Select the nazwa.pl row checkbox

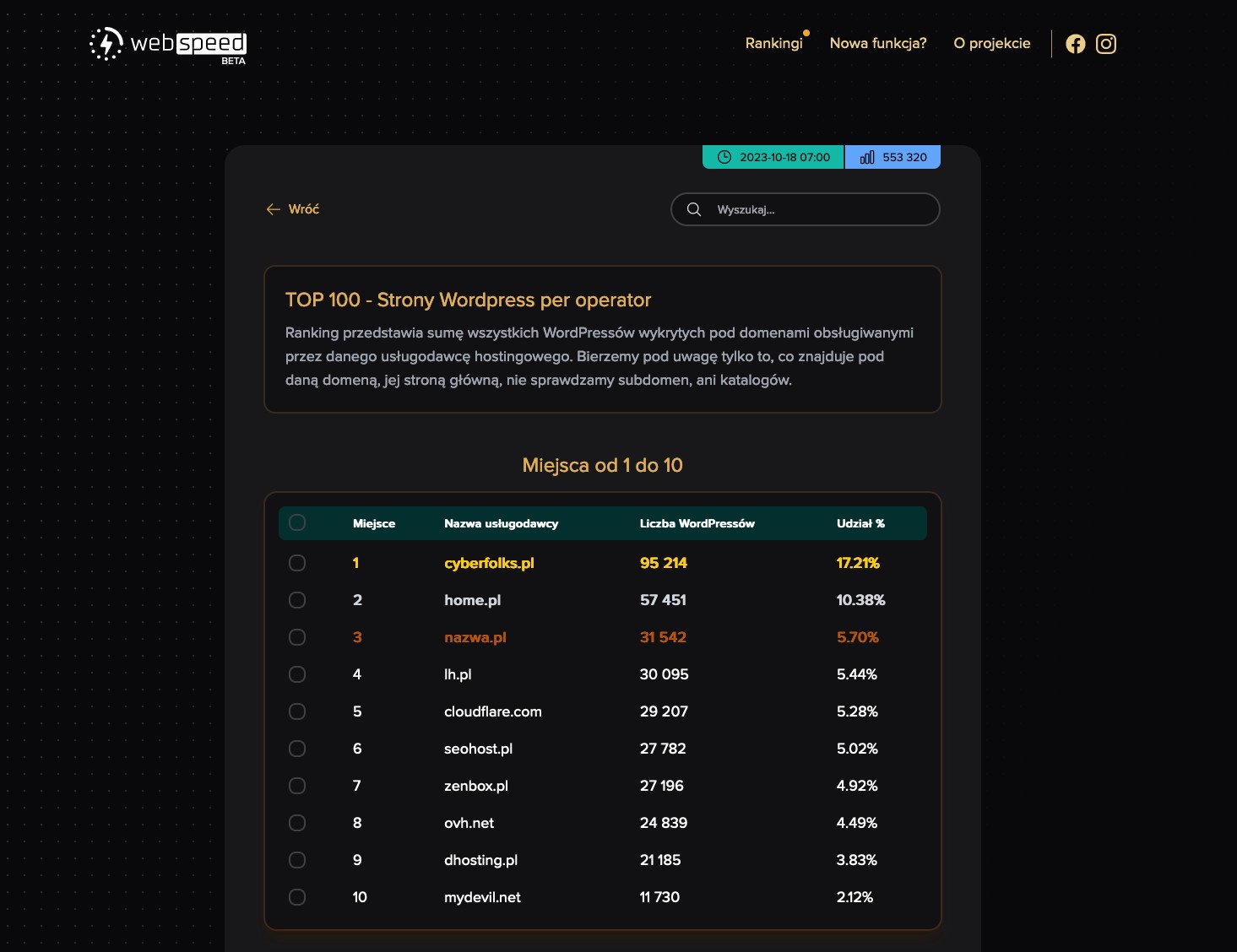[x=297, y=637]
